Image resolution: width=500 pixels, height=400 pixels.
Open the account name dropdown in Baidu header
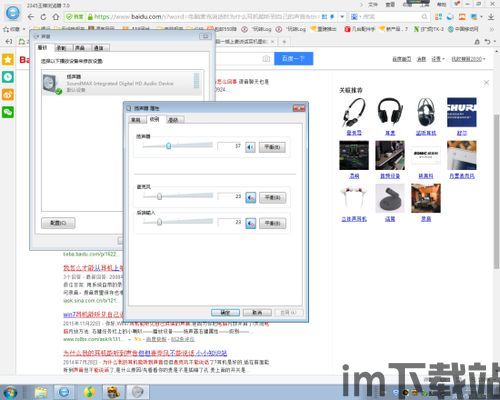468,59
